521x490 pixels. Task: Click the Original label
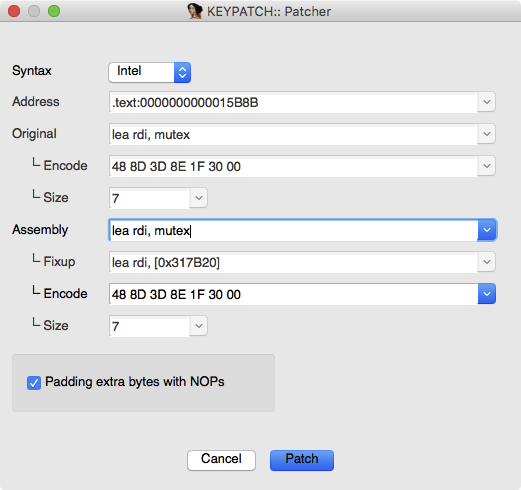click(34, 134)
